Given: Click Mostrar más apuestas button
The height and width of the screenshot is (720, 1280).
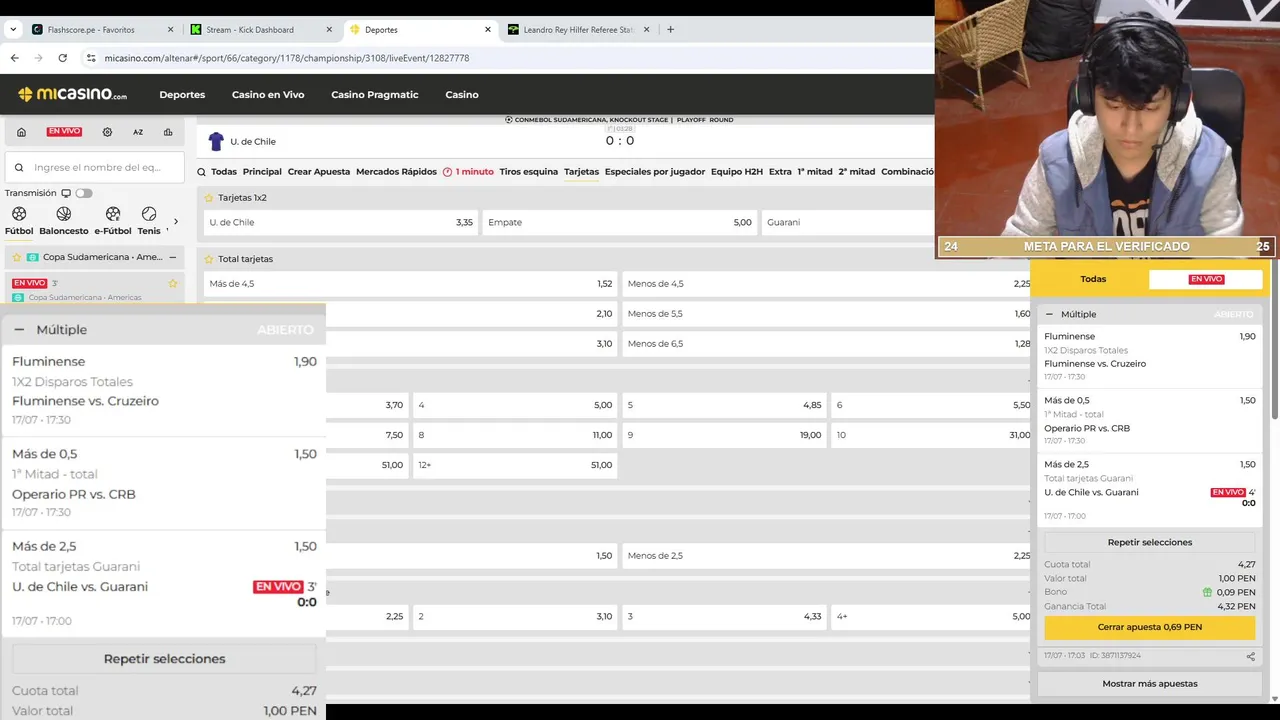Looking at the screenshot, I should (x=1149, y=684).
